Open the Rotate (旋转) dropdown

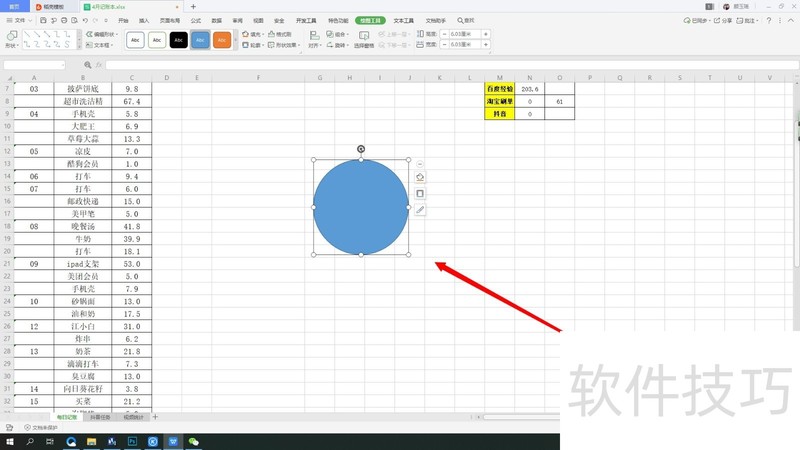(338, 45)
